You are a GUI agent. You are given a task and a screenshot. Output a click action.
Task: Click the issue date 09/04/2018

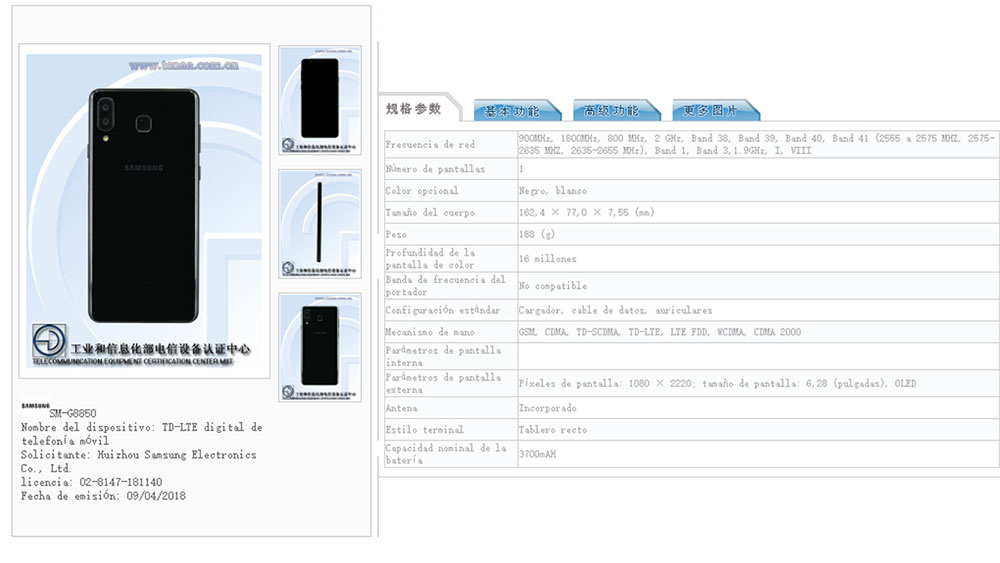156,495
